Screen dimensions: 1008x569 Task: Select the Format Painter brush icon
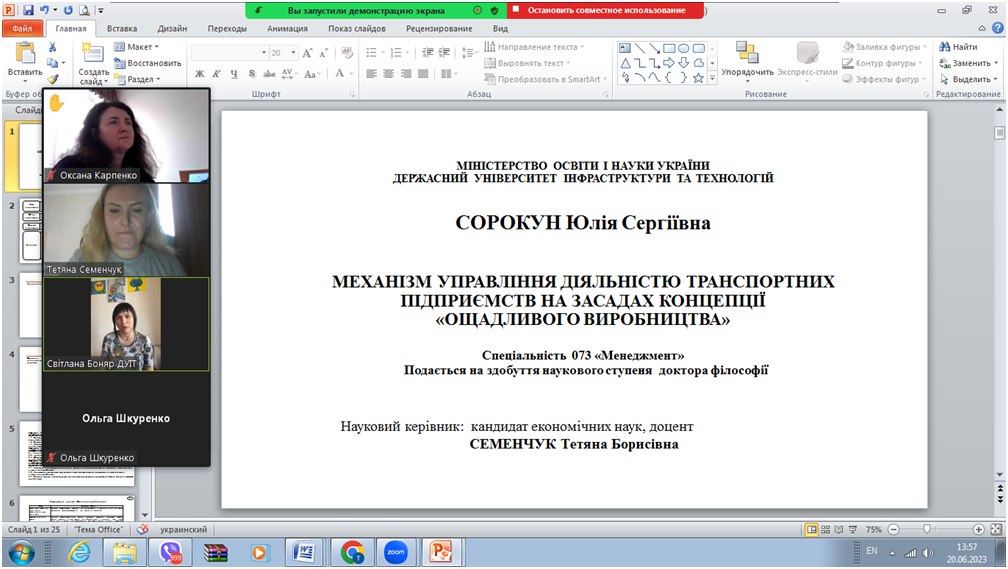coord(52,79)
